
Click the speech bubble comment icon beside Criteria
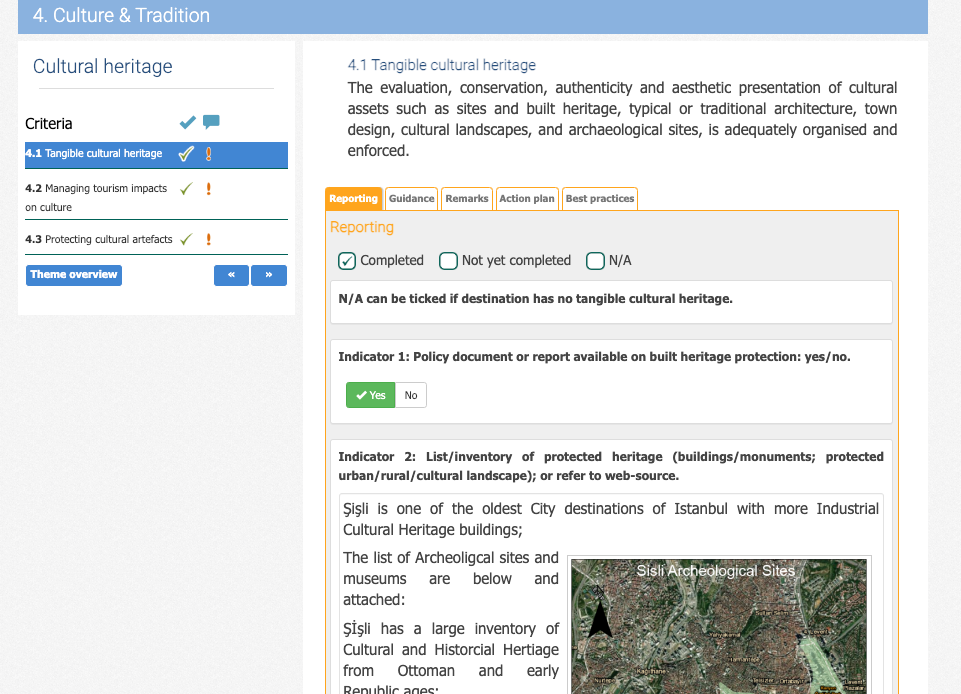(211, 122)
